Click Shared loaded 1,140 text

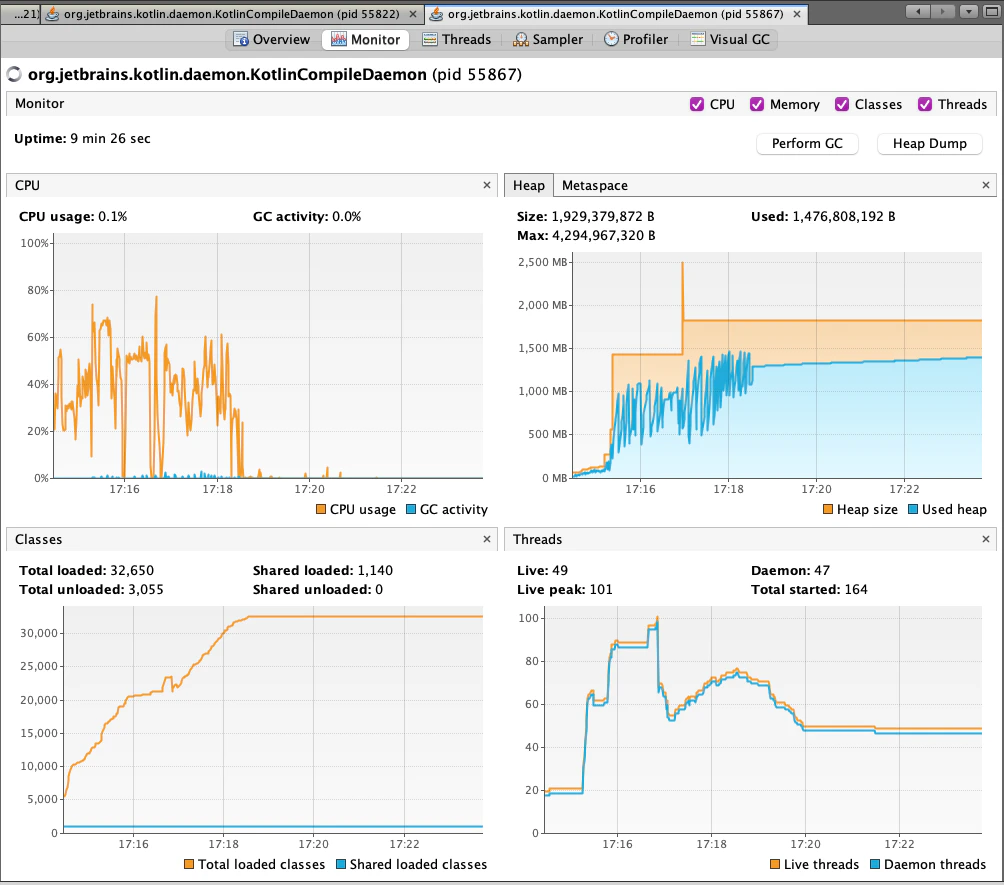click(x=323, y=571)
